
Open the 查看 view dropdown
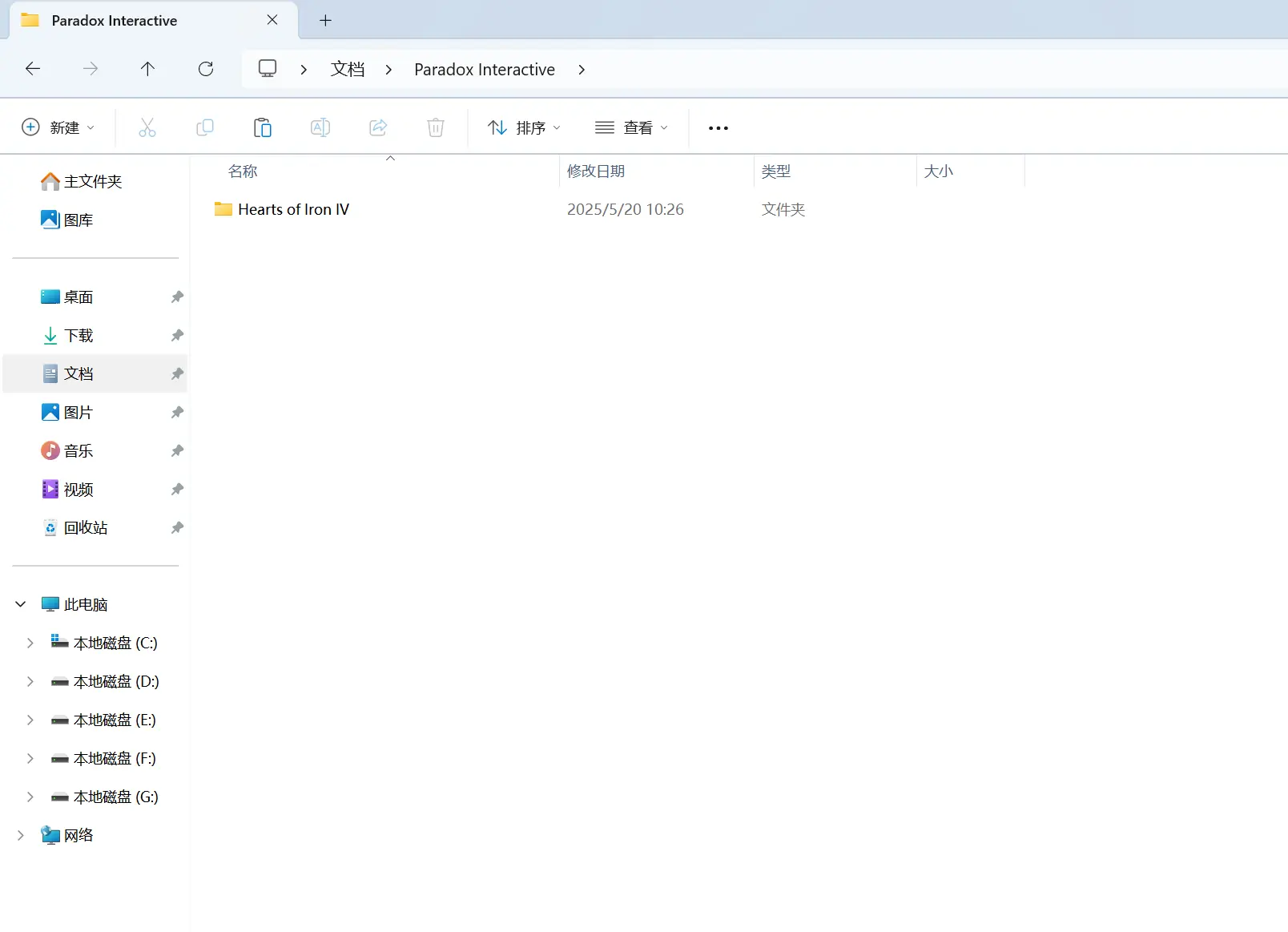click(631, 127)
